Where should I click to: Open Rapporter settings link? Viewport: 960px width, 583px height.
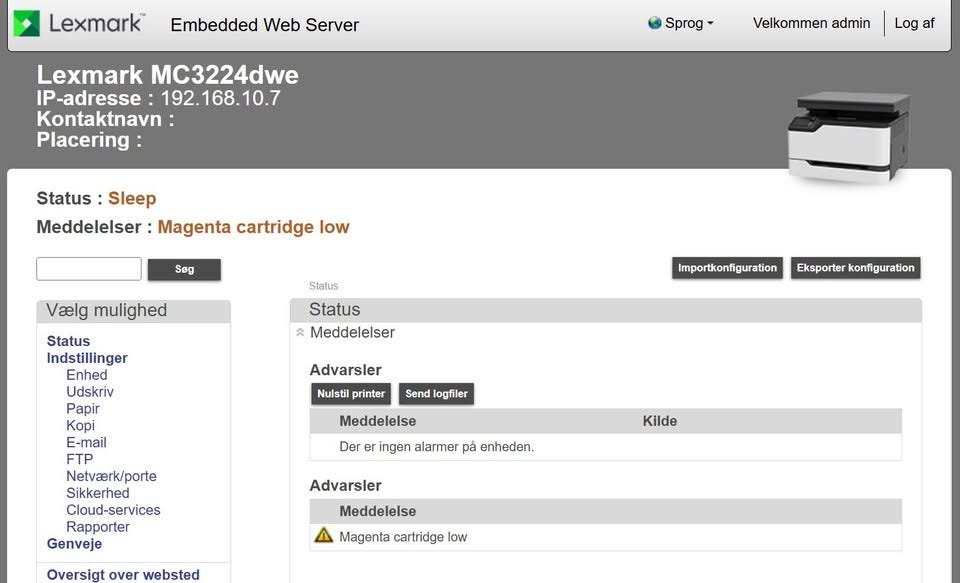pyautogui.click(x=98, y=527)
